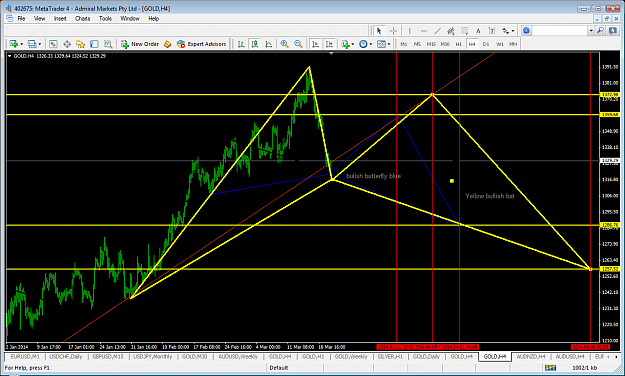
Task: Select the Crosshair tool
Action: [x=393, y=31]
